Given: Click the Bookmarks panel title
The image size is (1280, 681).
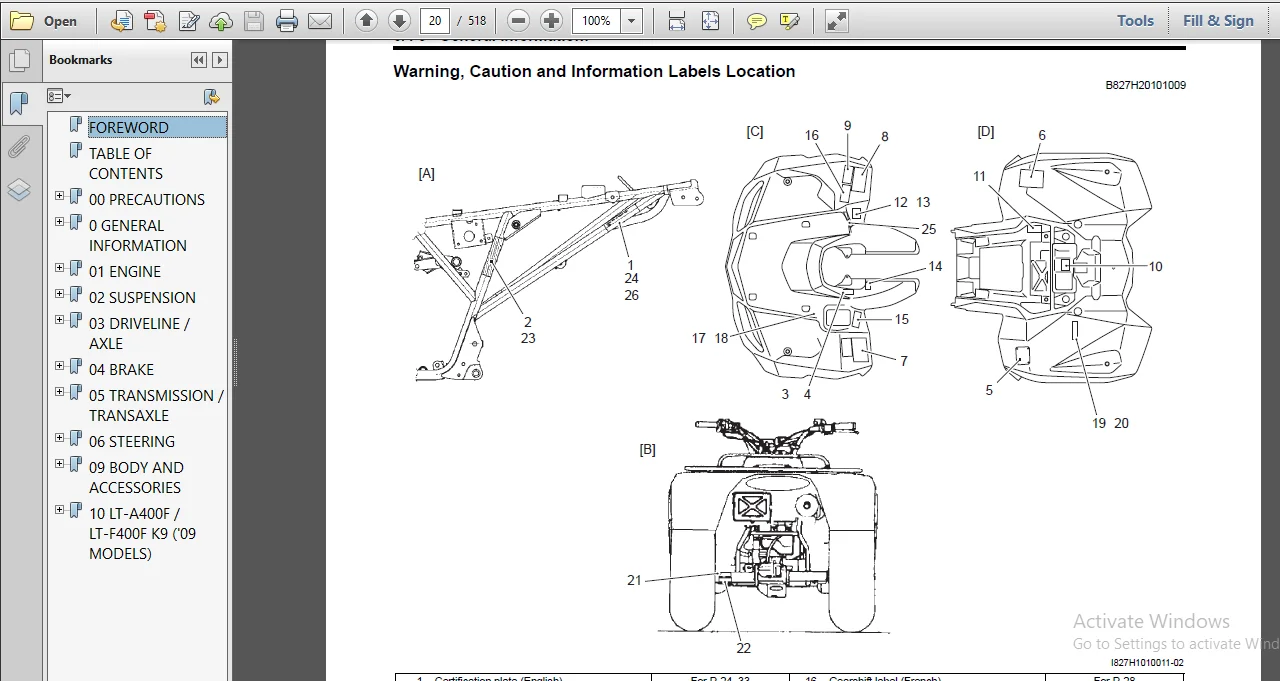Looking at the screenshot, I should point(81,60).
